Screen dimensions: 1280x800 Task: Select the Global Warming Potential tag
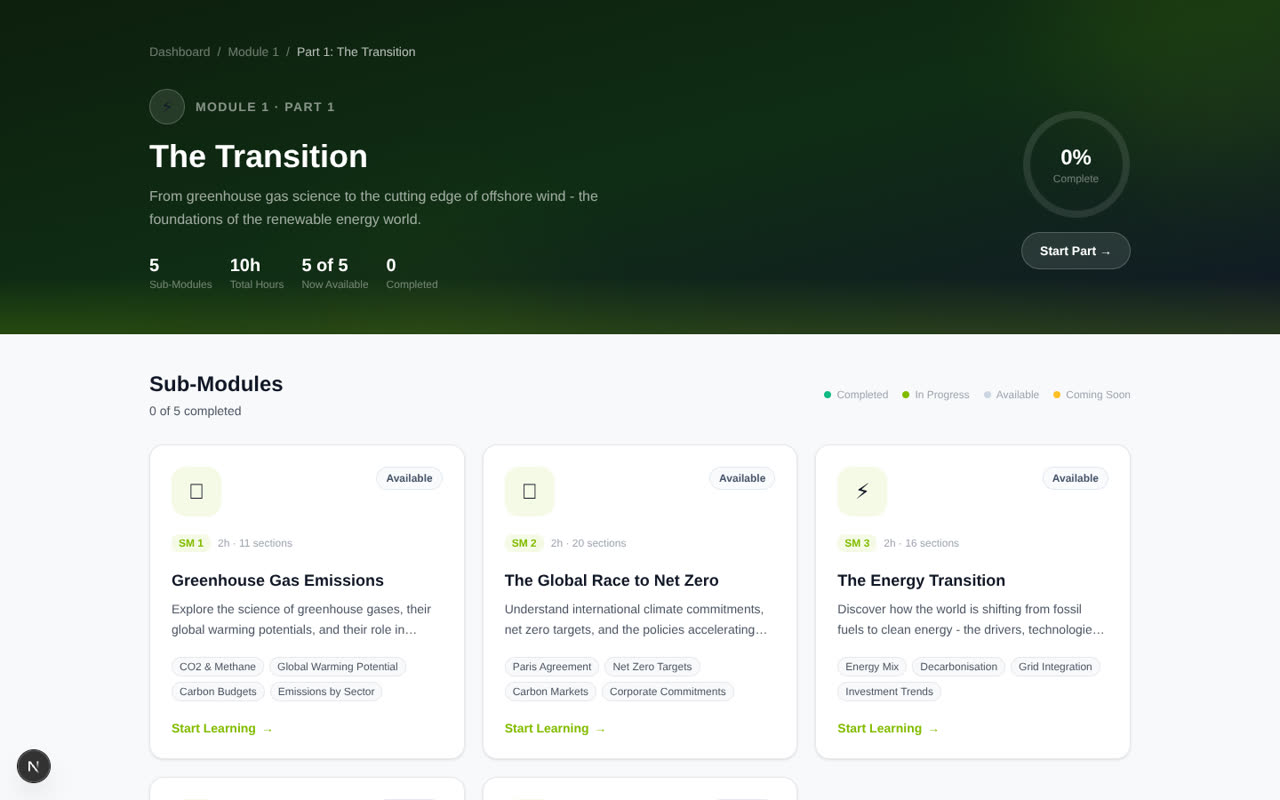(x=337, y=666)
